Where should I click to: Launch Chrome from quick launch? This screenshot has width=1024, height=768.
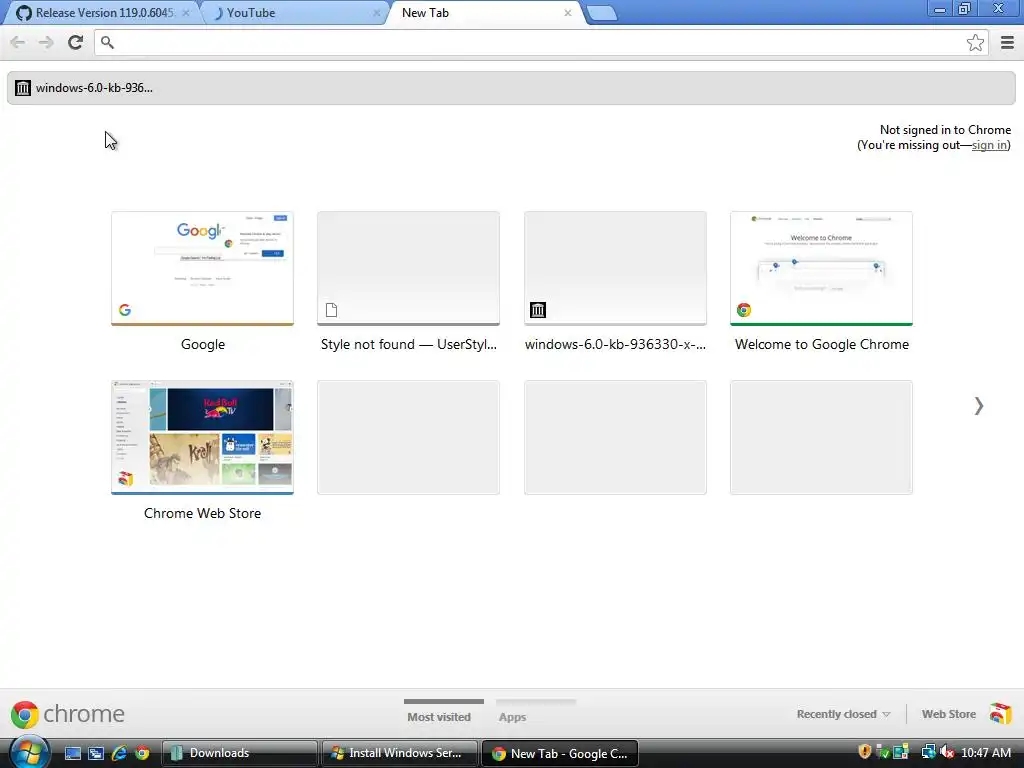coord(142,753)
